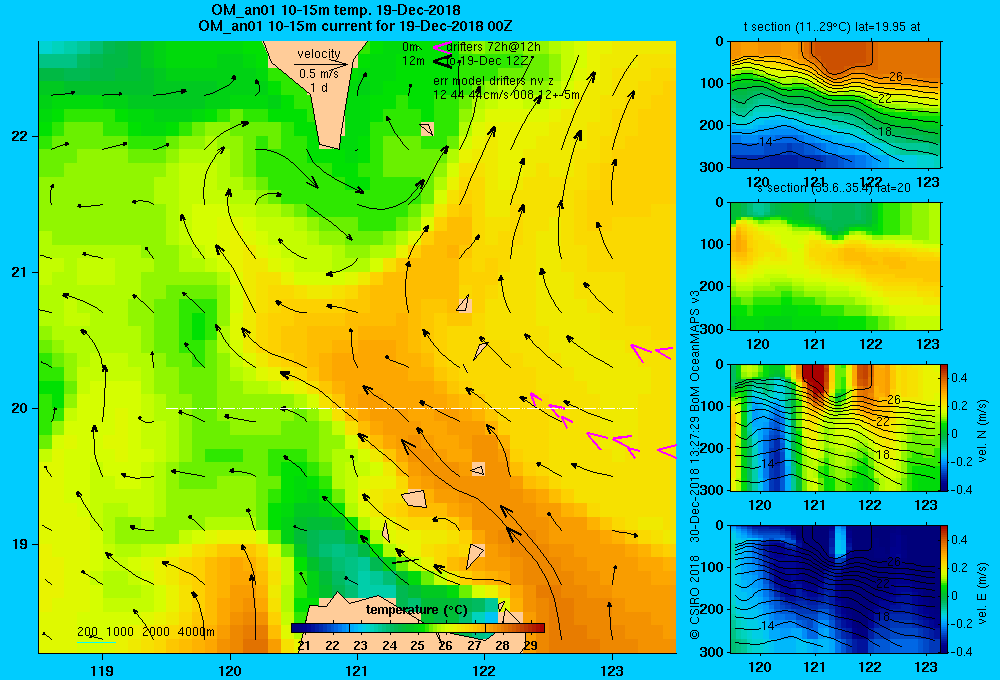Click the vertical '30-Dec-2018 13:27:29 BoM OceanMAPS v3' text
This screenshot has width=1000, height=680.
coord(695,416)
